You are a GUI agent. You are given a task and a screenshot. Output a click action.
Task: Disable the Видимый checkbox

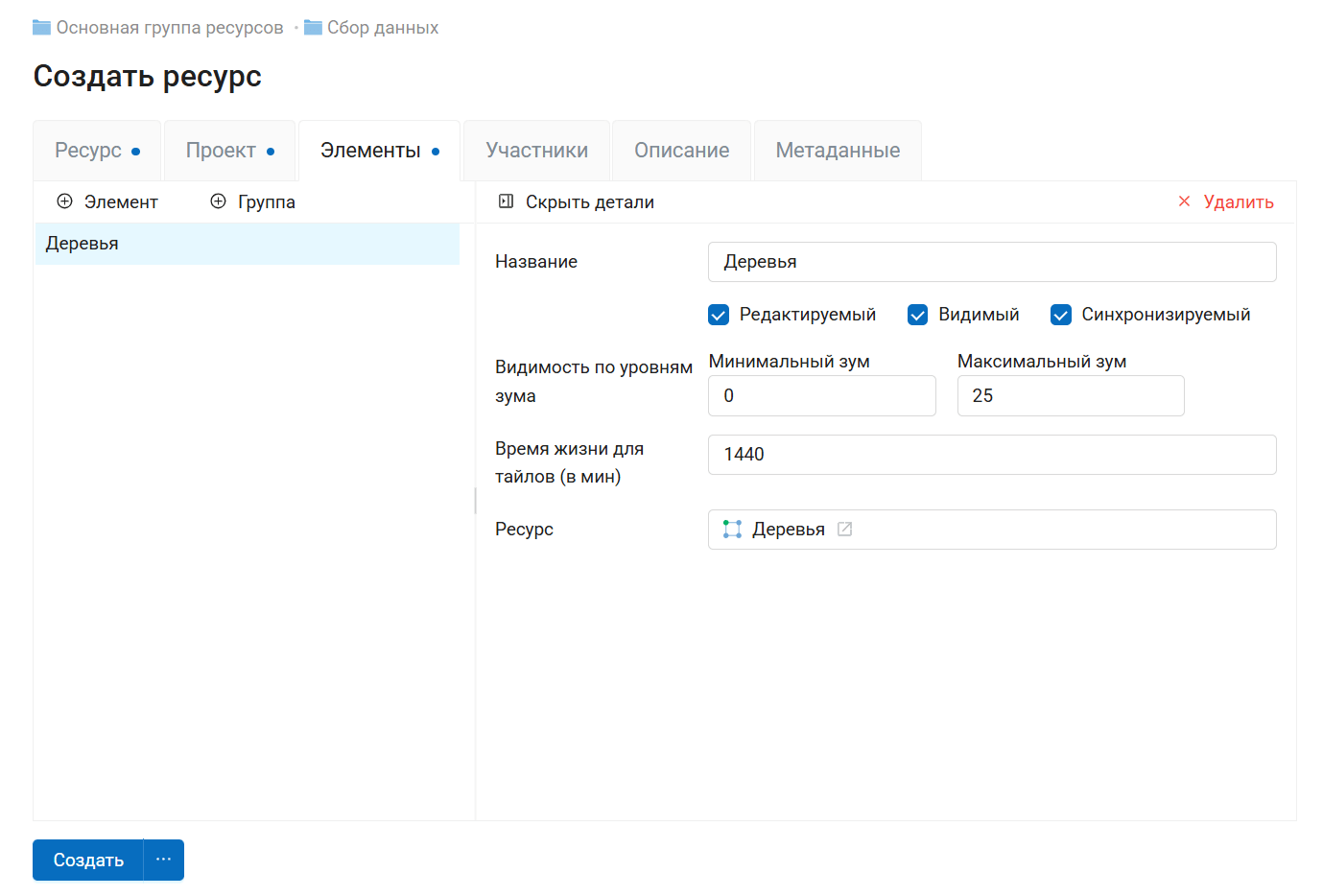[918, 314]
